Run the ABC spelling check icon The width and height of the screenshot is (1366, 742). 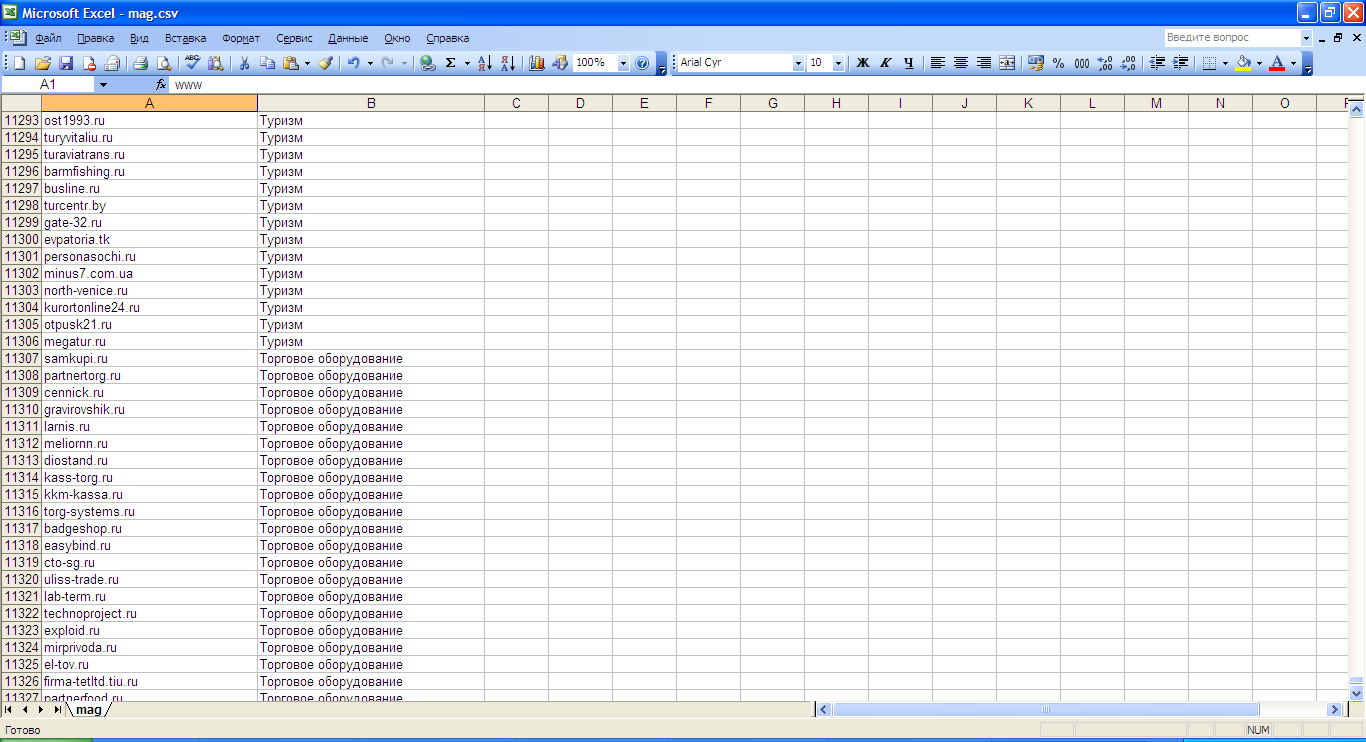click(x=193, y=63)
